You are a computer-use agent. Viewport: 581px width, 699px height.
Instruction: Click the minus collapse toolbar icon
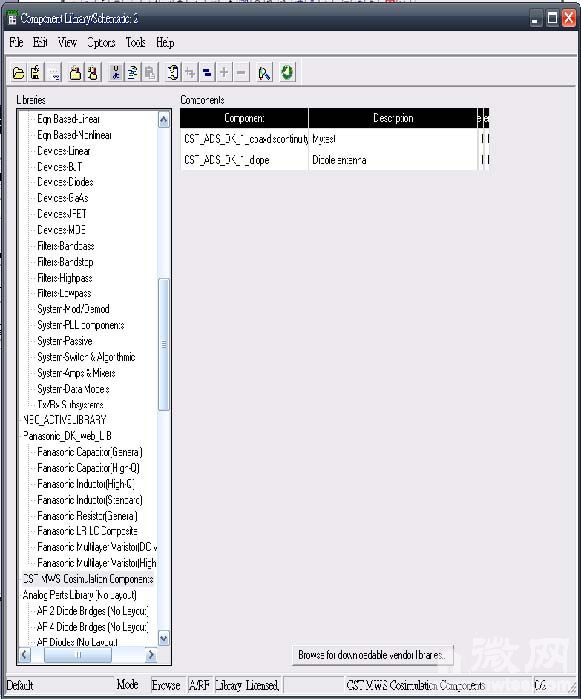click(x=241, y=72)
